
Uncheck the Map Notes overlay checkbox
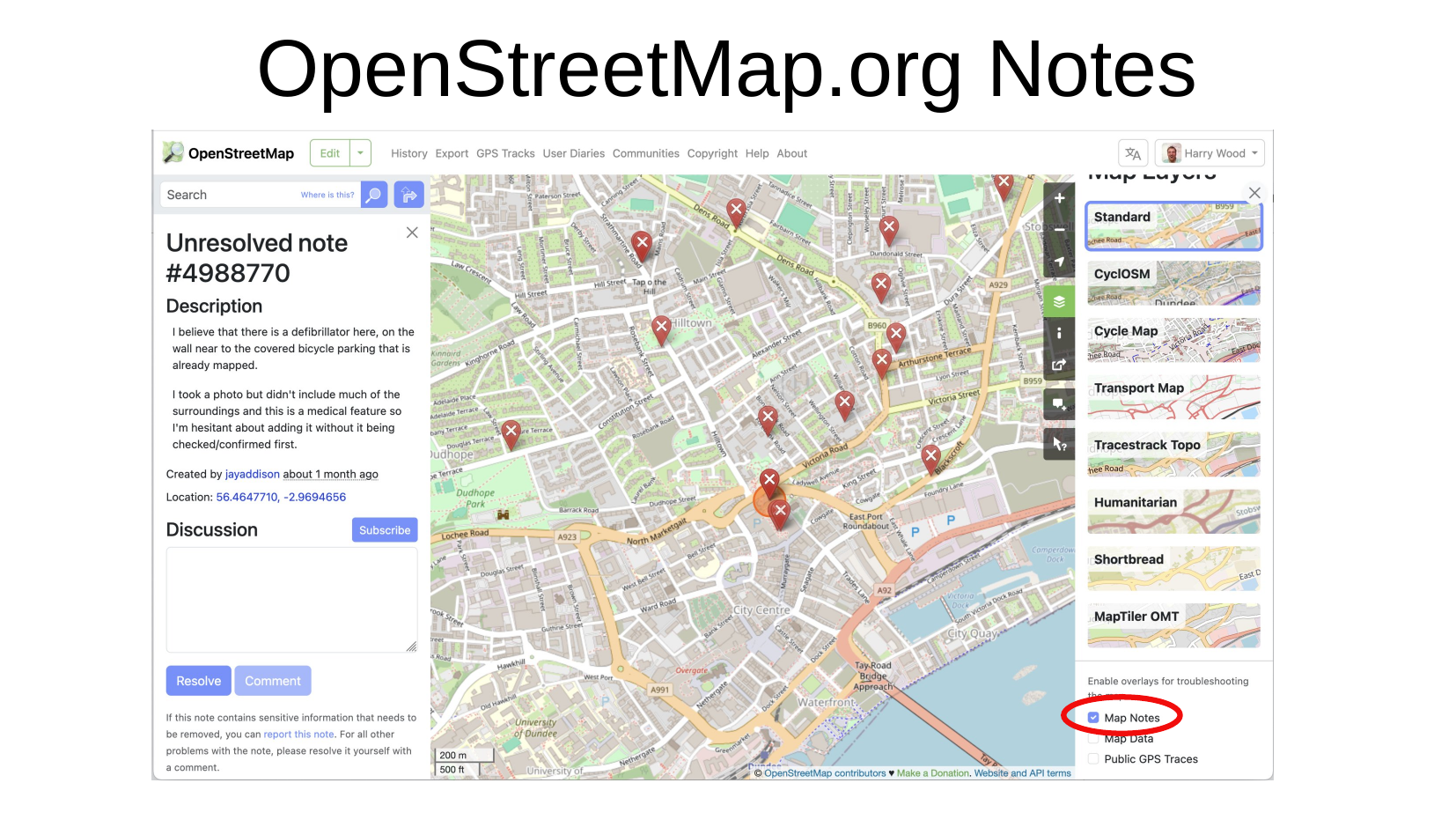(1093, 718)
